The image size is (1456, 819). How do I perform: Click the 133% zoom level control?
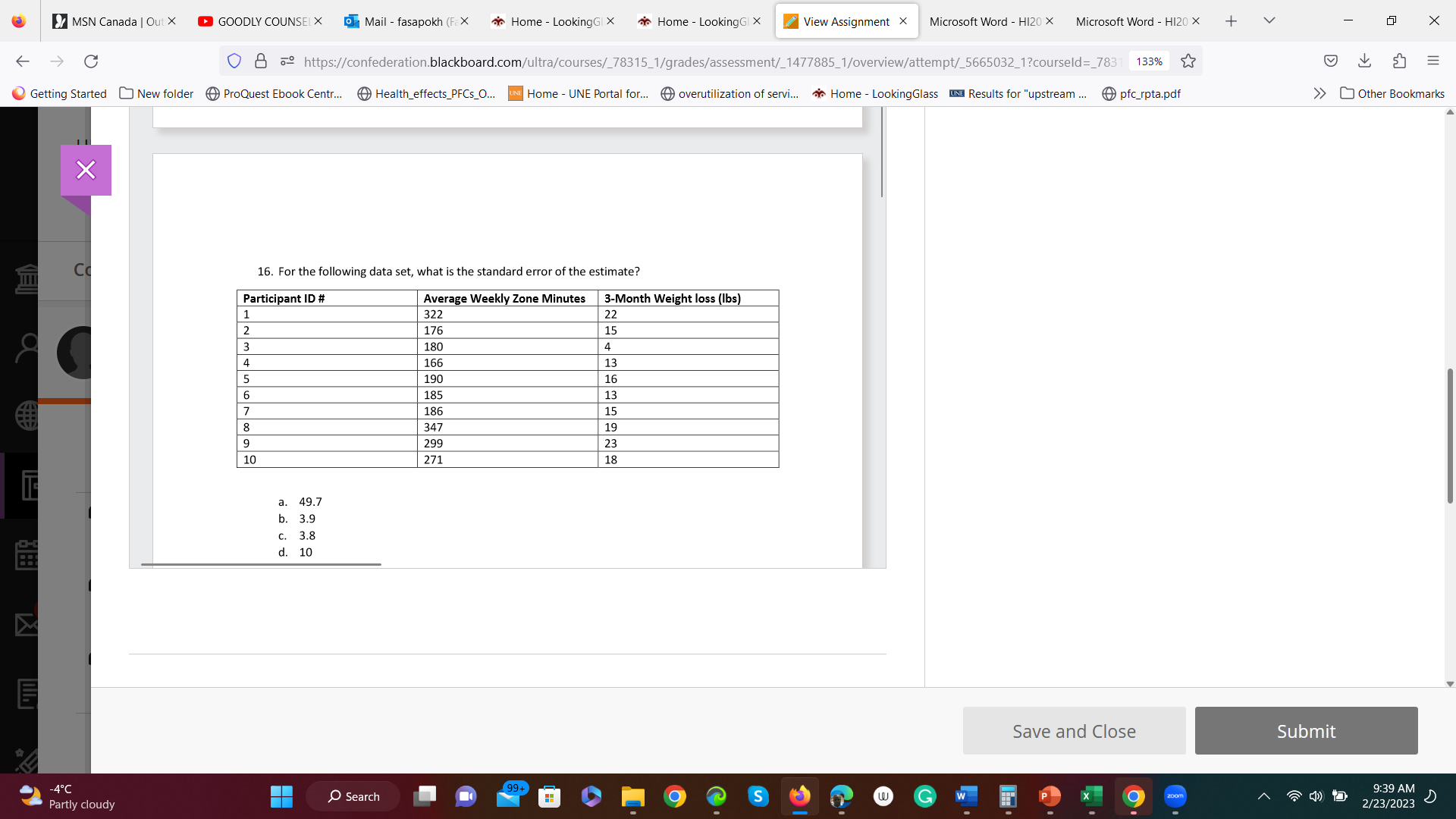coord(1148,61)
